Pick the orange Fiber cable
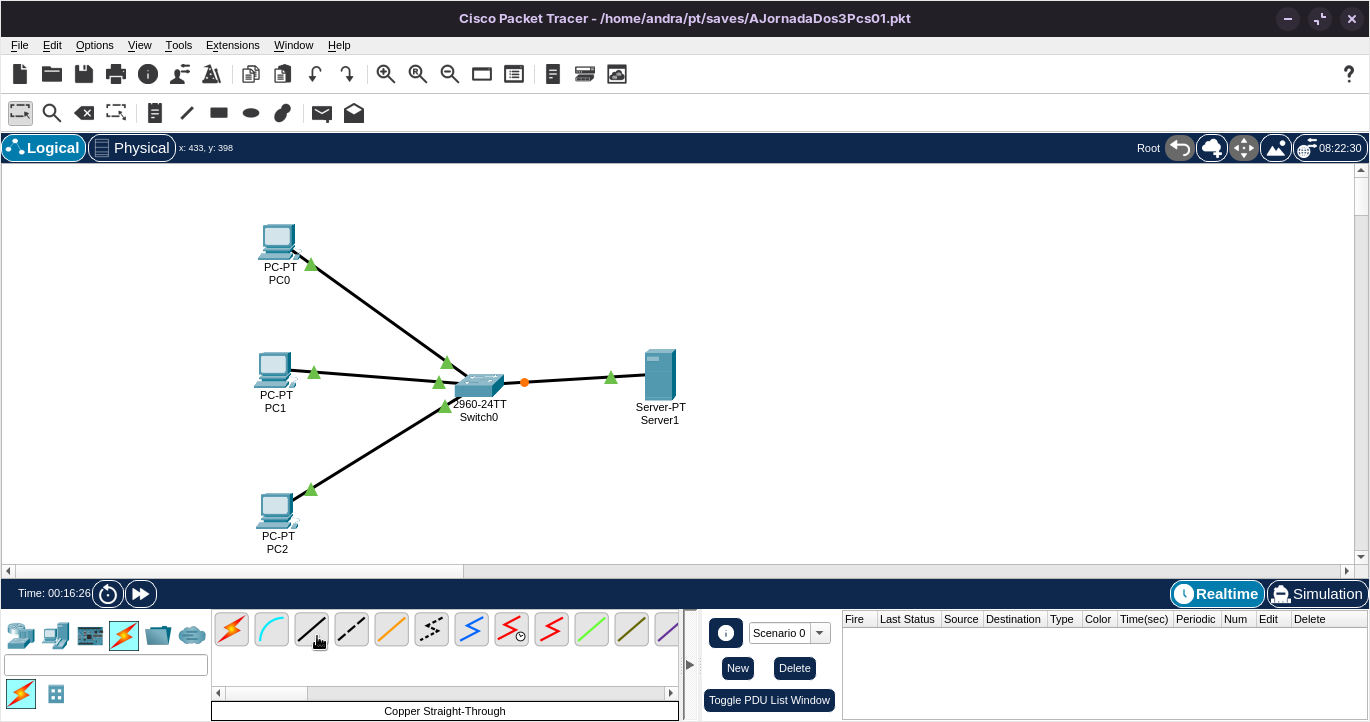This screenshot has height=722, width=1370. click(x=392, y=629)
